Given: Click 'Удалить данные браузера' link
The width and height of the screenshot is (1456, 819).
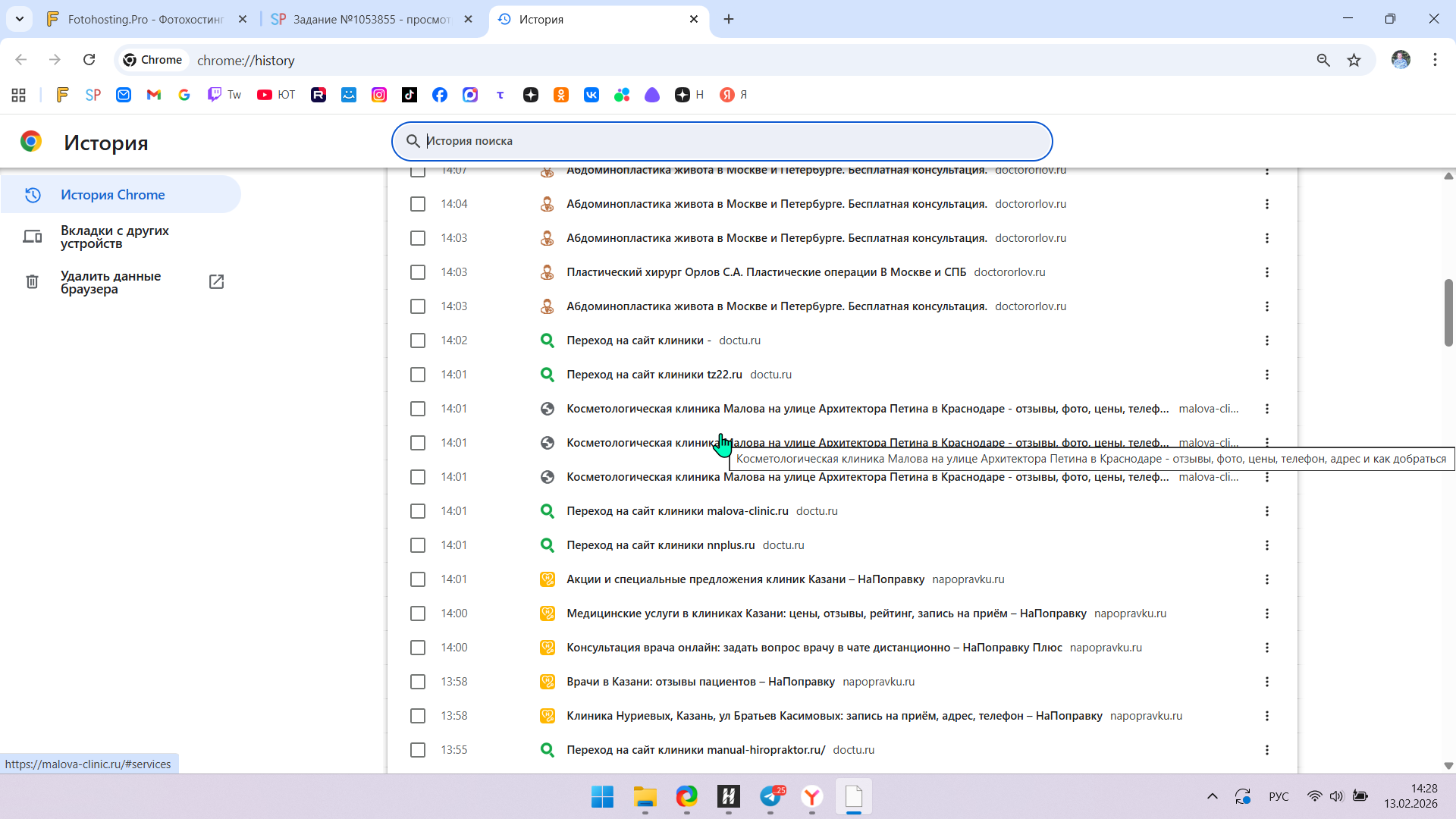Looking at the screenshot, I should [111, 282].
